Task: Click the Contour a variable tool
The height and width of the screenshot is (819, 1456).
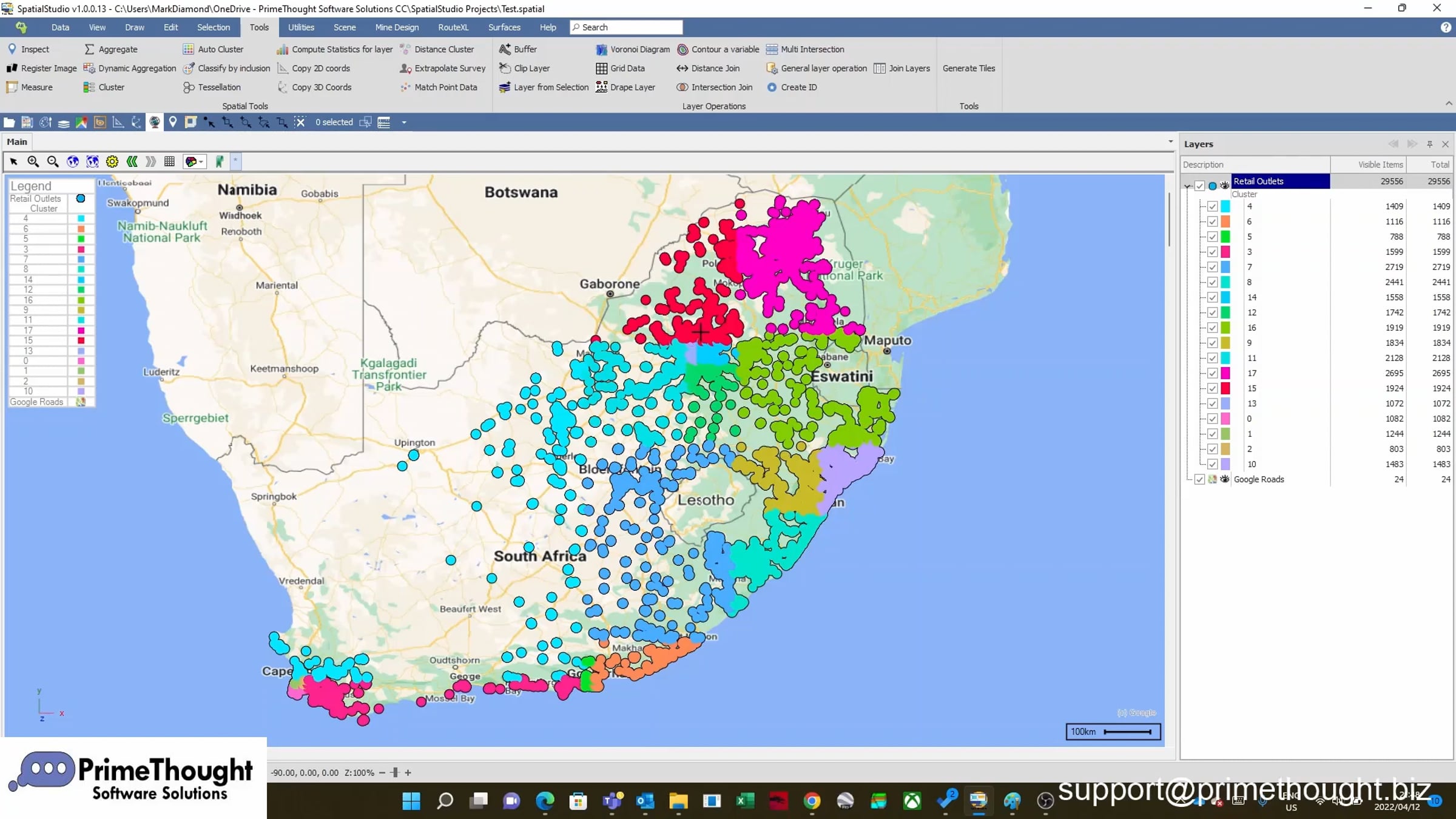Action: (x=718, y=49)
